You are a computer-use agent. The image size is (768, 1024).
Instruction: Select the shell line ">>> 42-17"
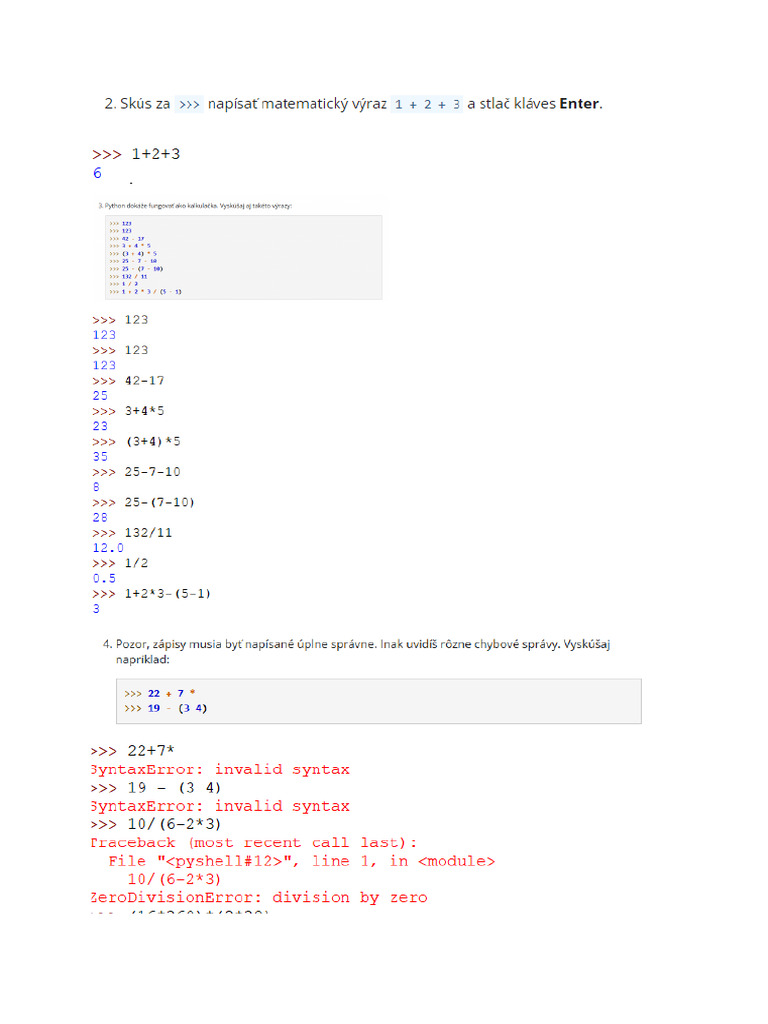[128, 381]
